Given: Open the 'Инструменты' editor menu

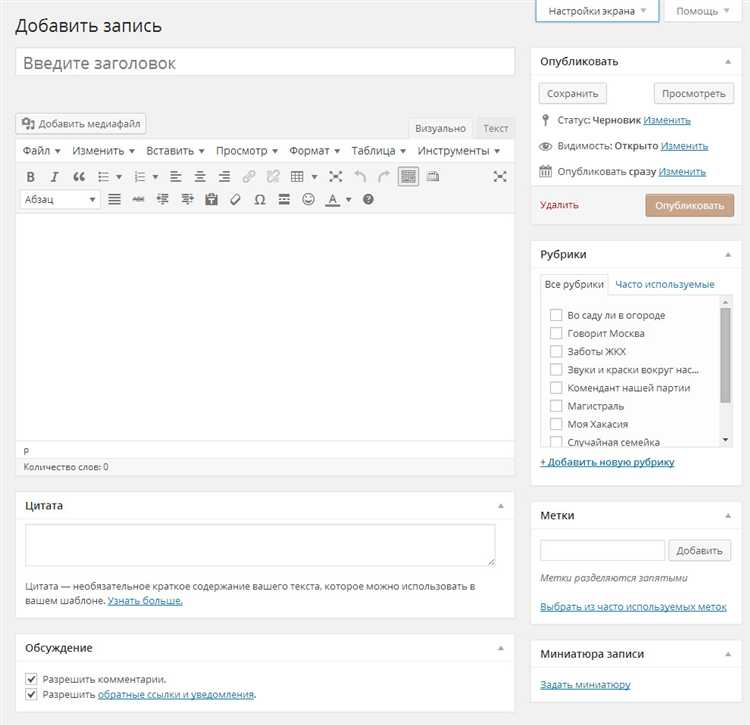Looking at the screenshot, I should (x=458, y=151).
